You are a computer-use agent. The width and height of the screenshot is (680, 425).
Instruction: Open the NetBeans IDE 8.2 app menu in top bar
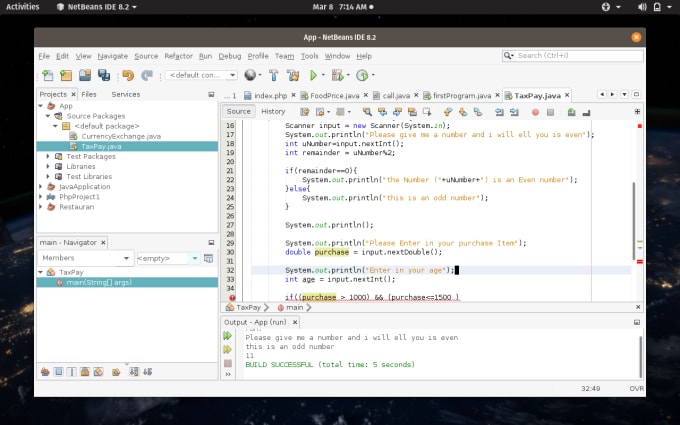click(97, 7)
